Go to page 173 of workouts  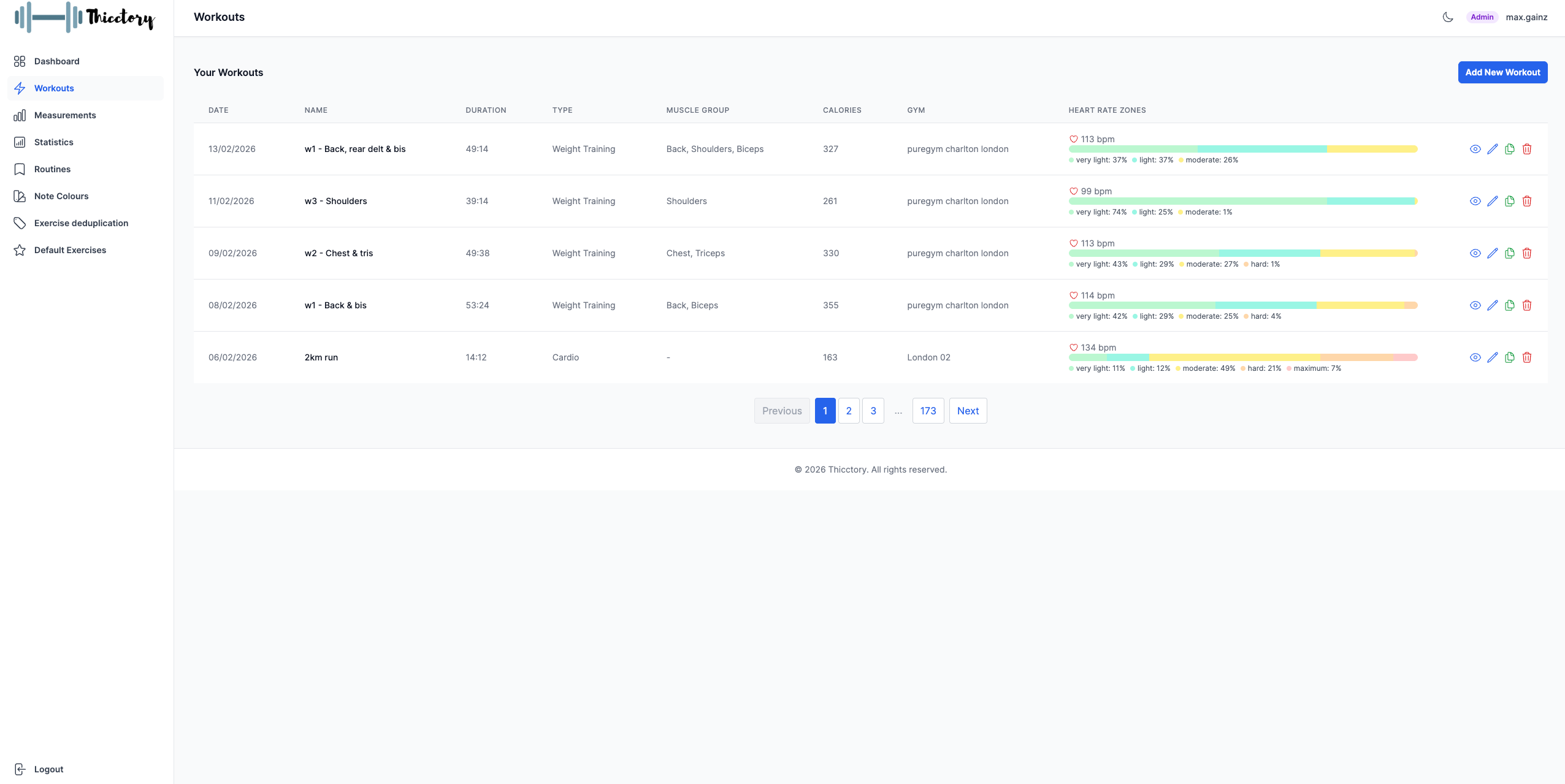pyautogui.click(x=927, y=411)
